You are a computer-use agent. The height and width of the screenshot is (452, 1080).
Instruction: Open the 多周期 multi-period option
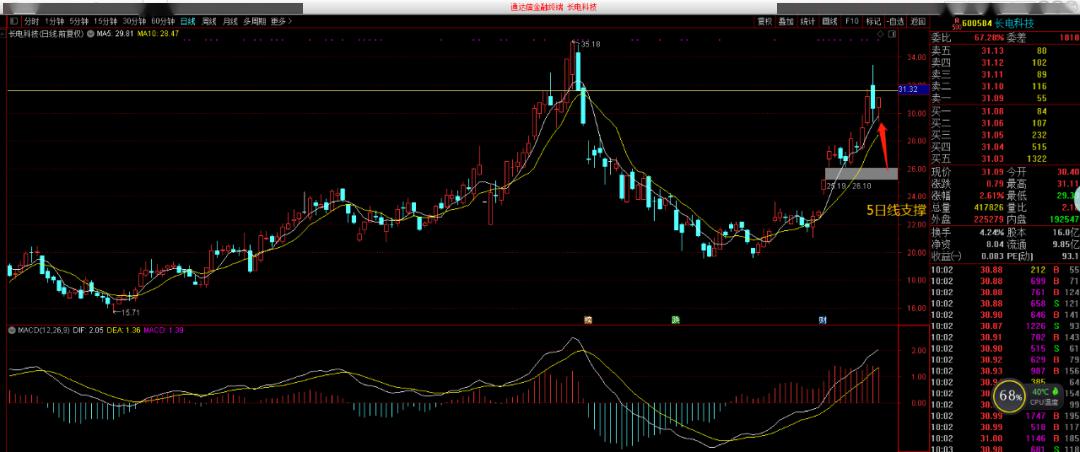[254, 20]
